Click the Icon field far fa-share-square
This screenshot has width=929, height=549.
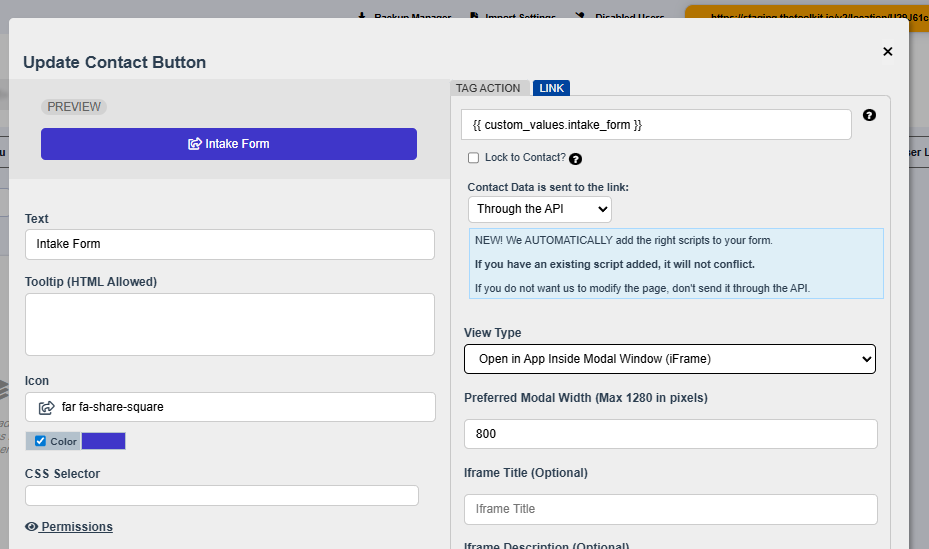point(230,407)
